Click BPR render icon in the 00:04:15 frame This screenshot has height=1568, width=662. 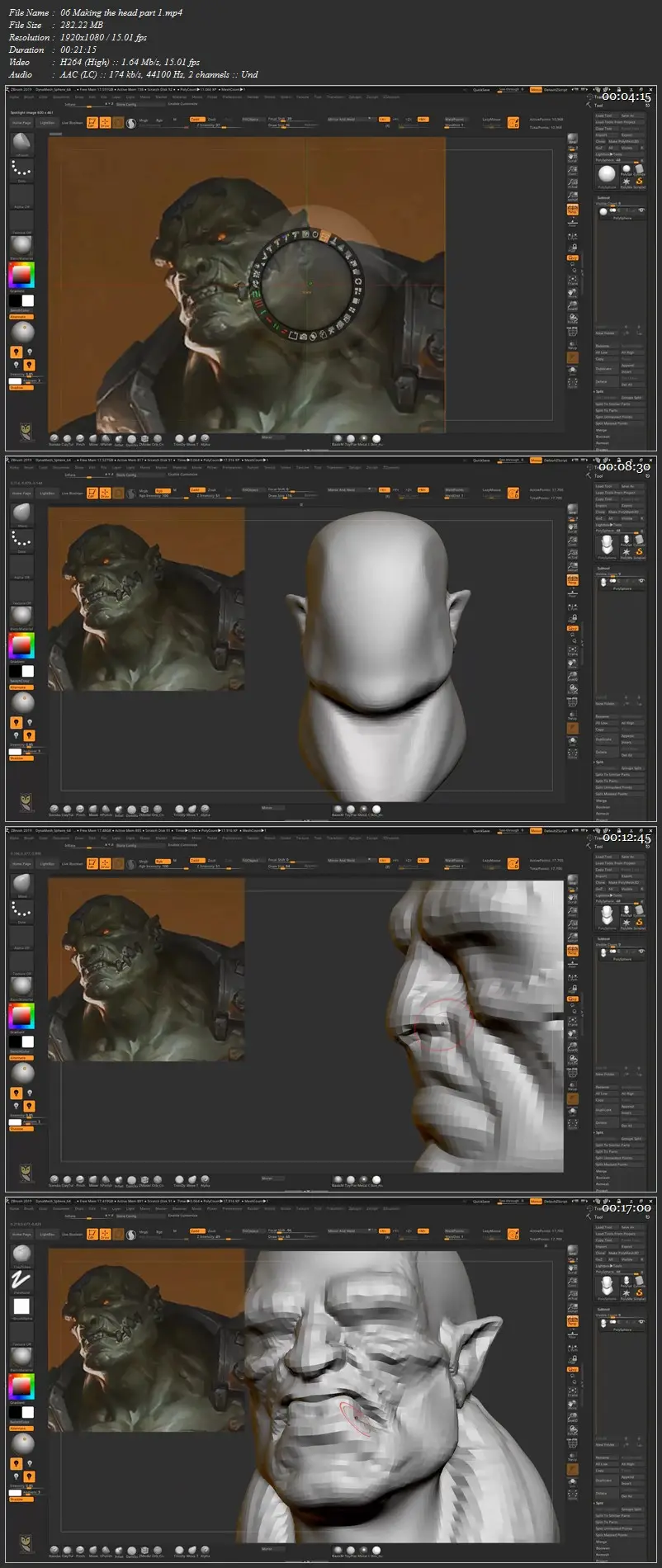pyautogui.click(x=572, y=140)
